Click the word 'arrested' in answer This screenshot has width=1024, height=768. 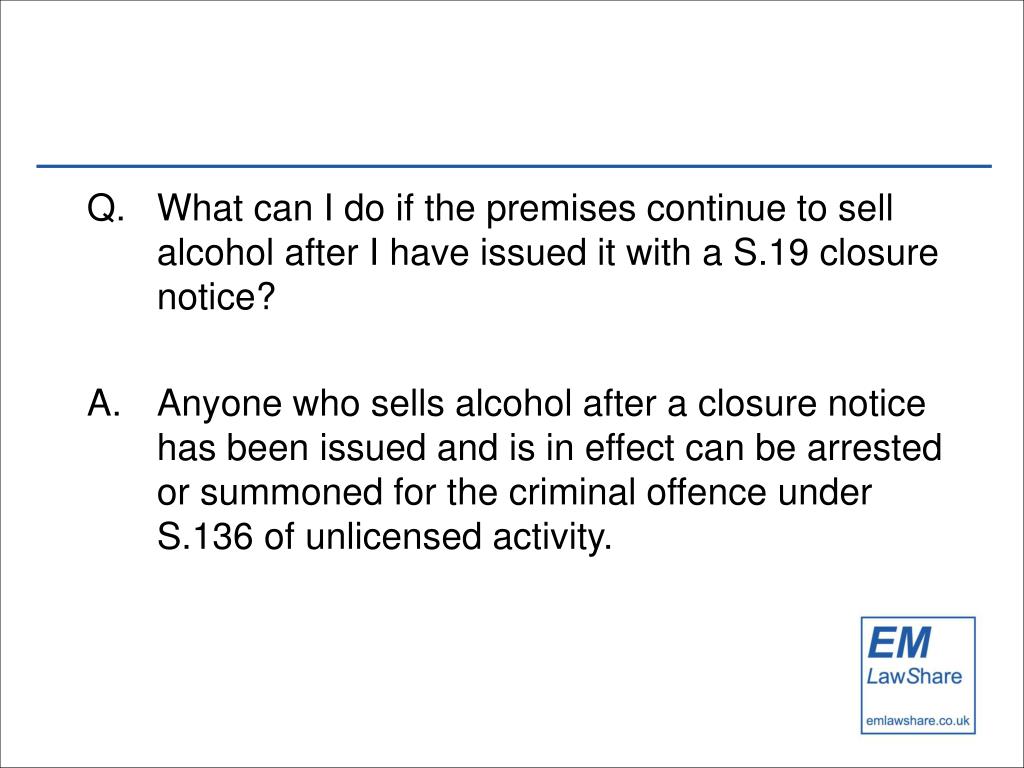(874, 448)
